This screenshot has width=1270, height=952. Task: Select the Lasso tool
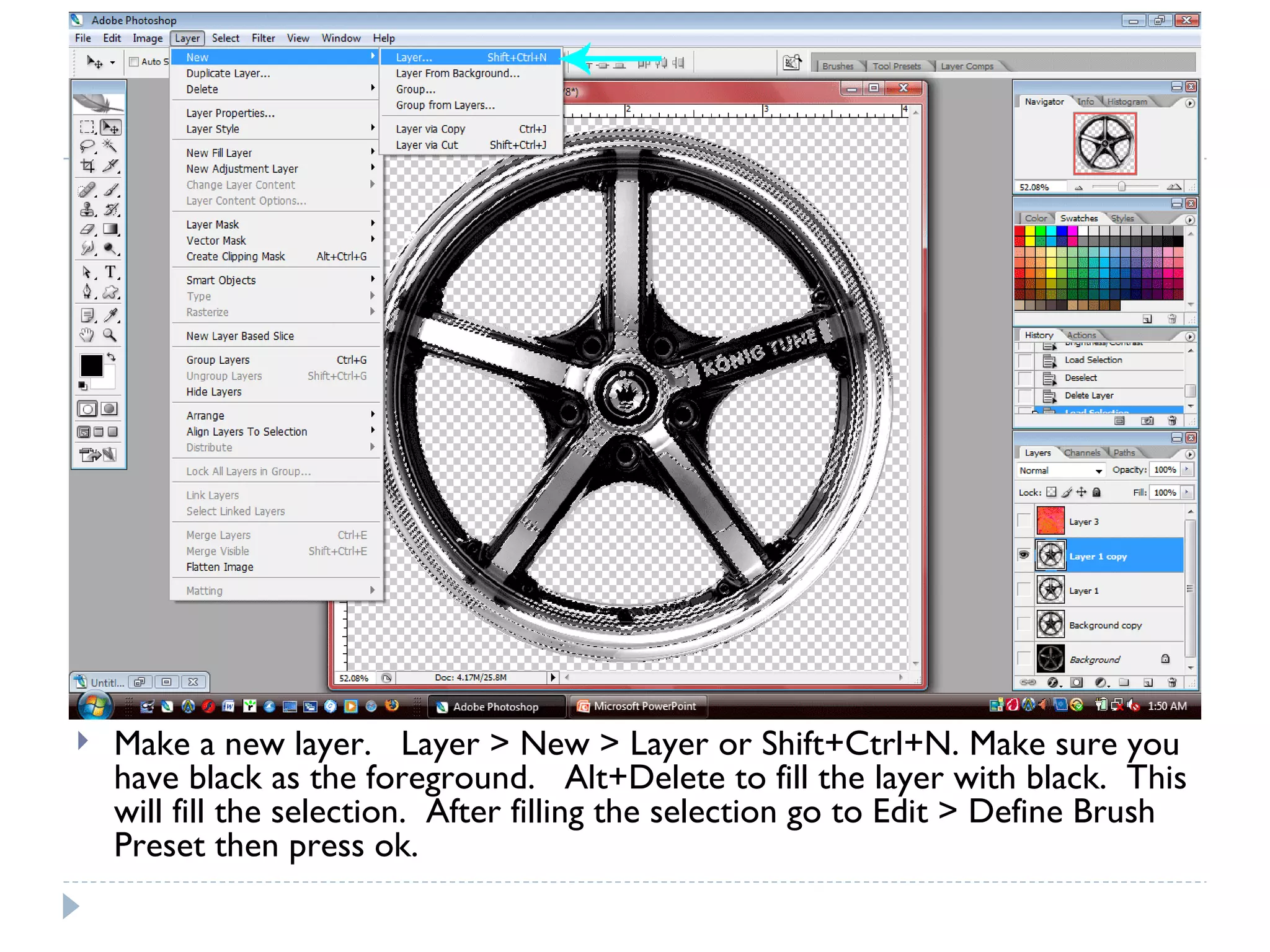tap(87, 146)
